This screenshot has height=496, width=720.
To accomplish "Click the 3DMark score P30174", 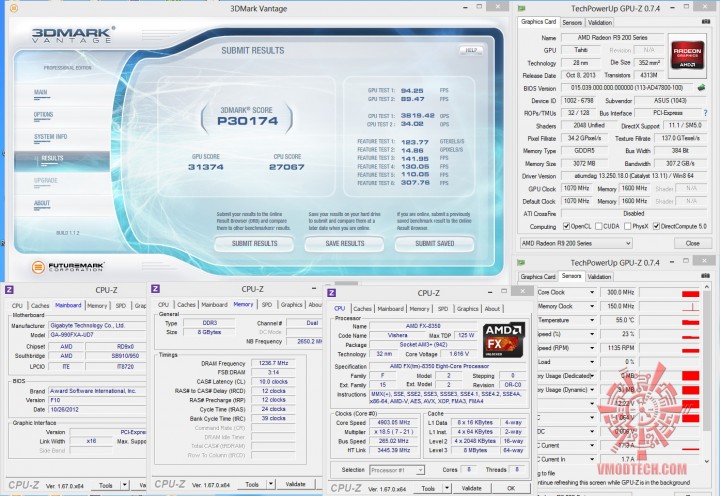I will pos(248,121).
